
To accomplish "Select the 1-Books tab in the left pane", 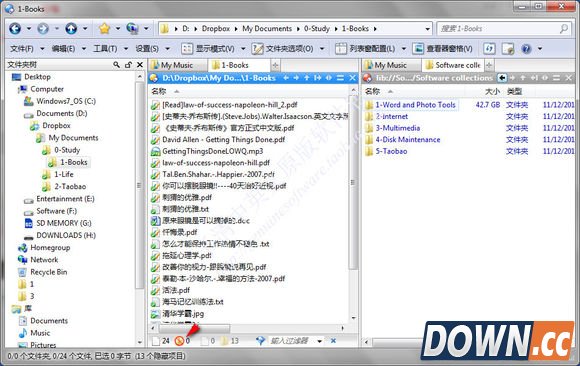I will point(239,65).
